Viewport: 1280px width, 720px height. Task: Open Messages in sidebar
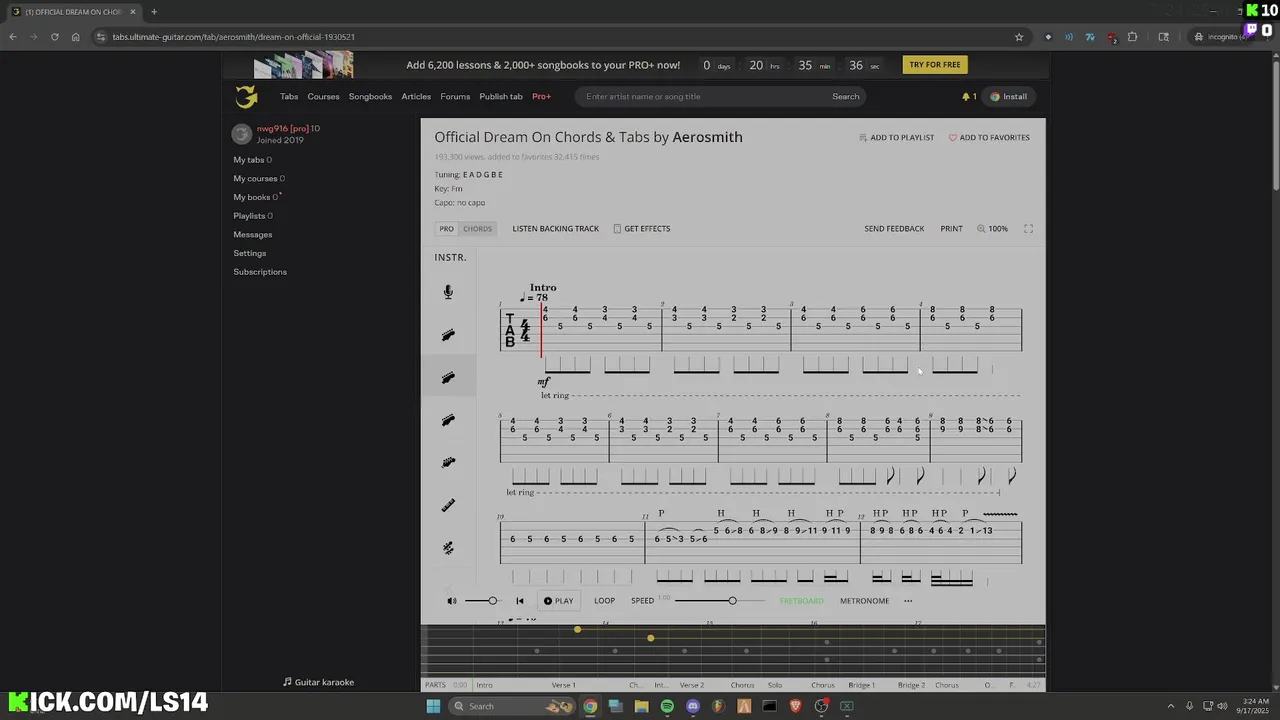[x=253, y=235]
